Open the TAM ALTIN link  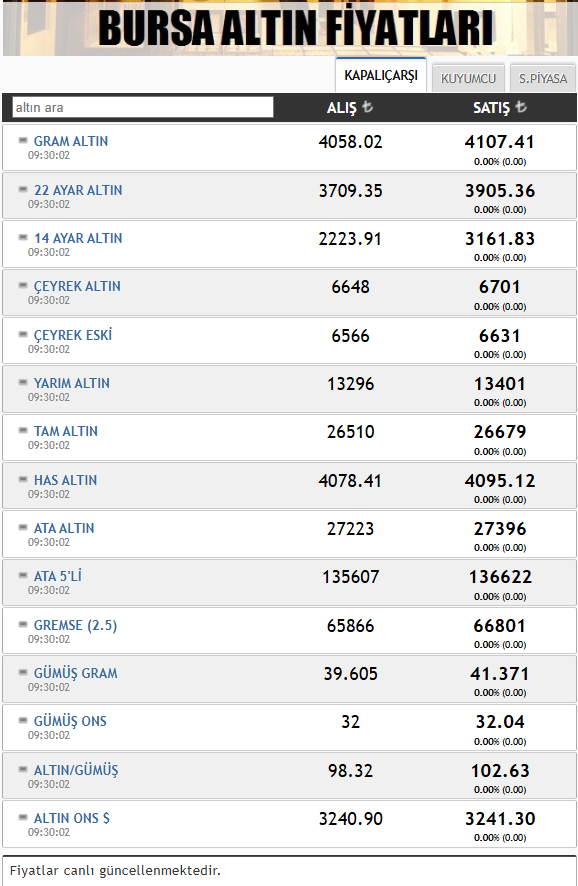click(x=66, y=431)
